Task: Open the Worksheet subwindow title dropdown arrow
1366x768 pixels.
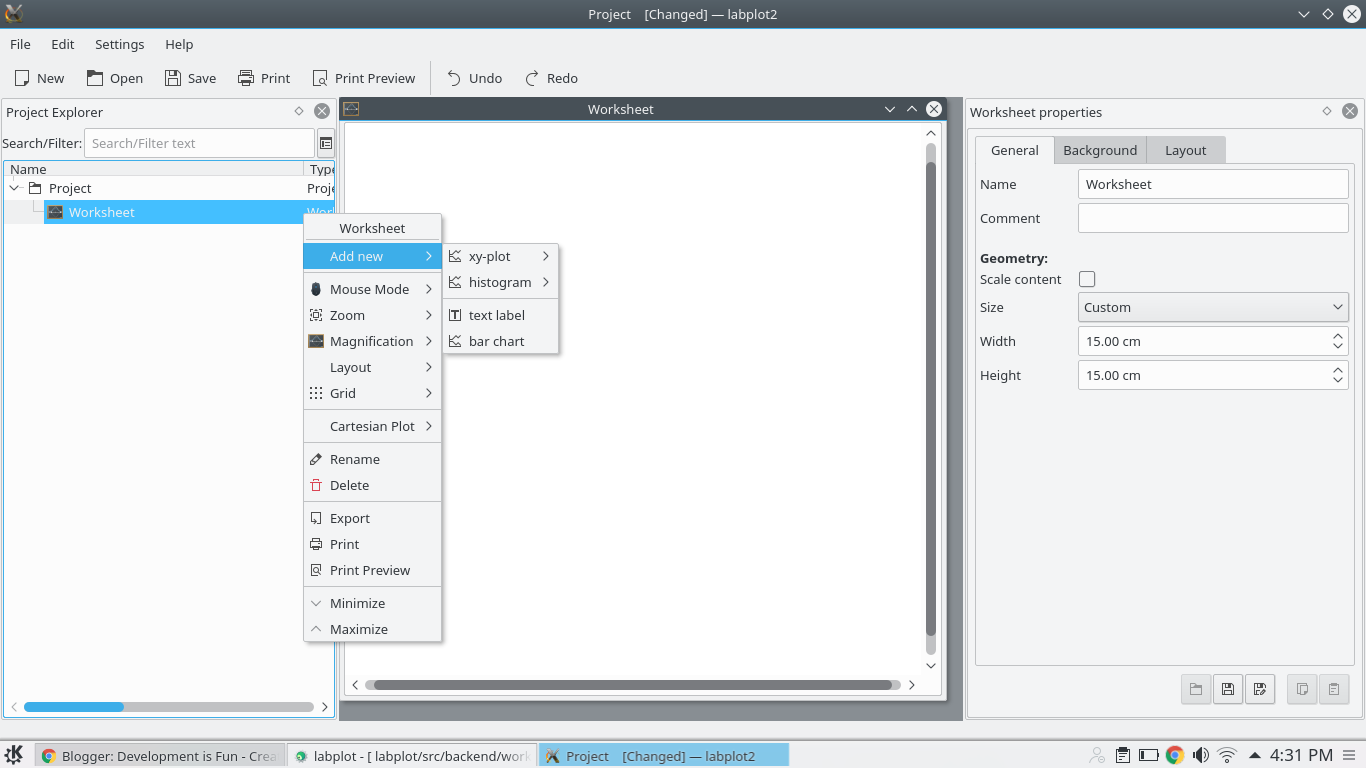Action: pos(890,109)
